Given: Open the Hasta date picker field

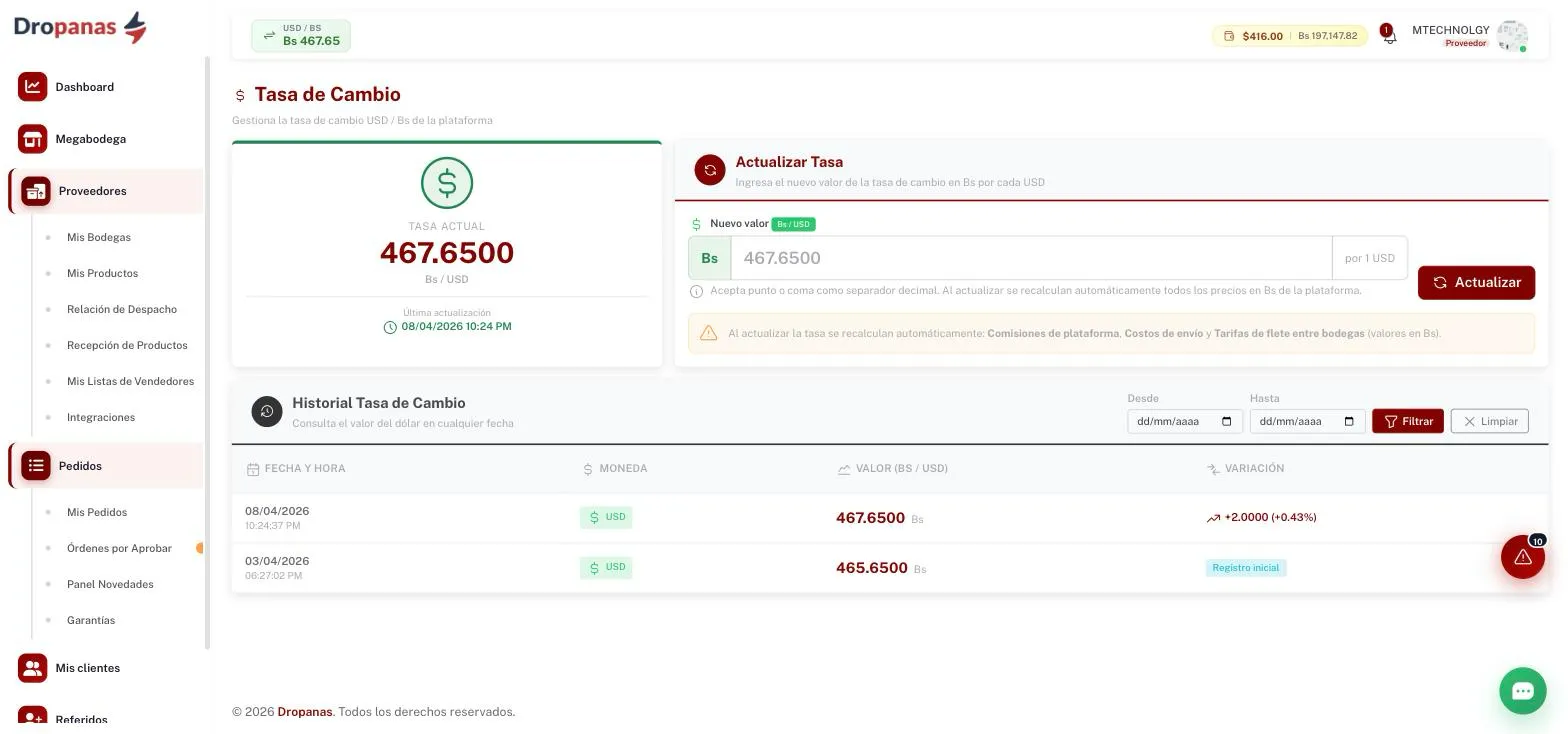Looking at the screenshot, I should point(1308,421).
